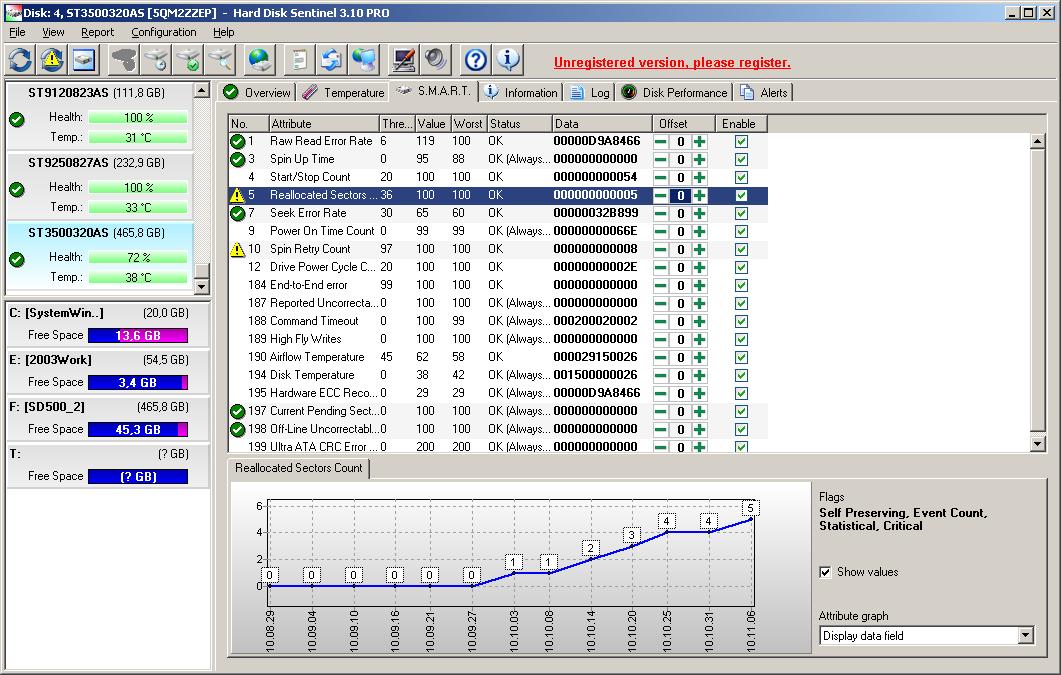The width and height of the screenshot is (1061, 675).
Task: Click the Offset column header
Action: (683, 124)
